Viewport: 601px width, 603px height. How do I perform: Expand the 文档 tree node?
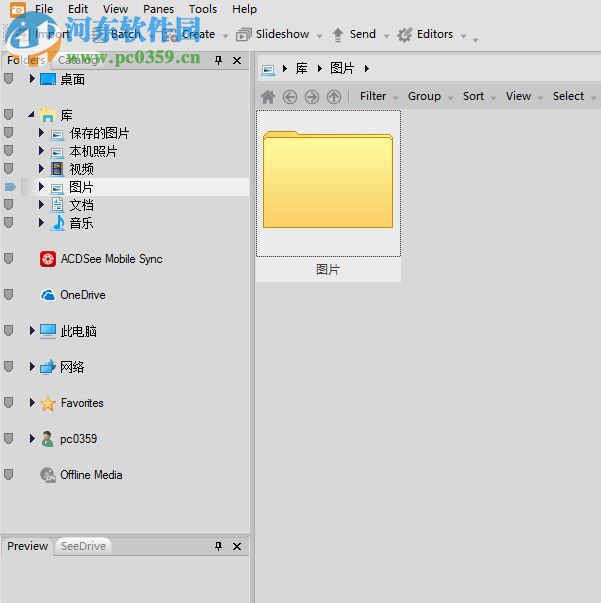click(x=41, y=204)
